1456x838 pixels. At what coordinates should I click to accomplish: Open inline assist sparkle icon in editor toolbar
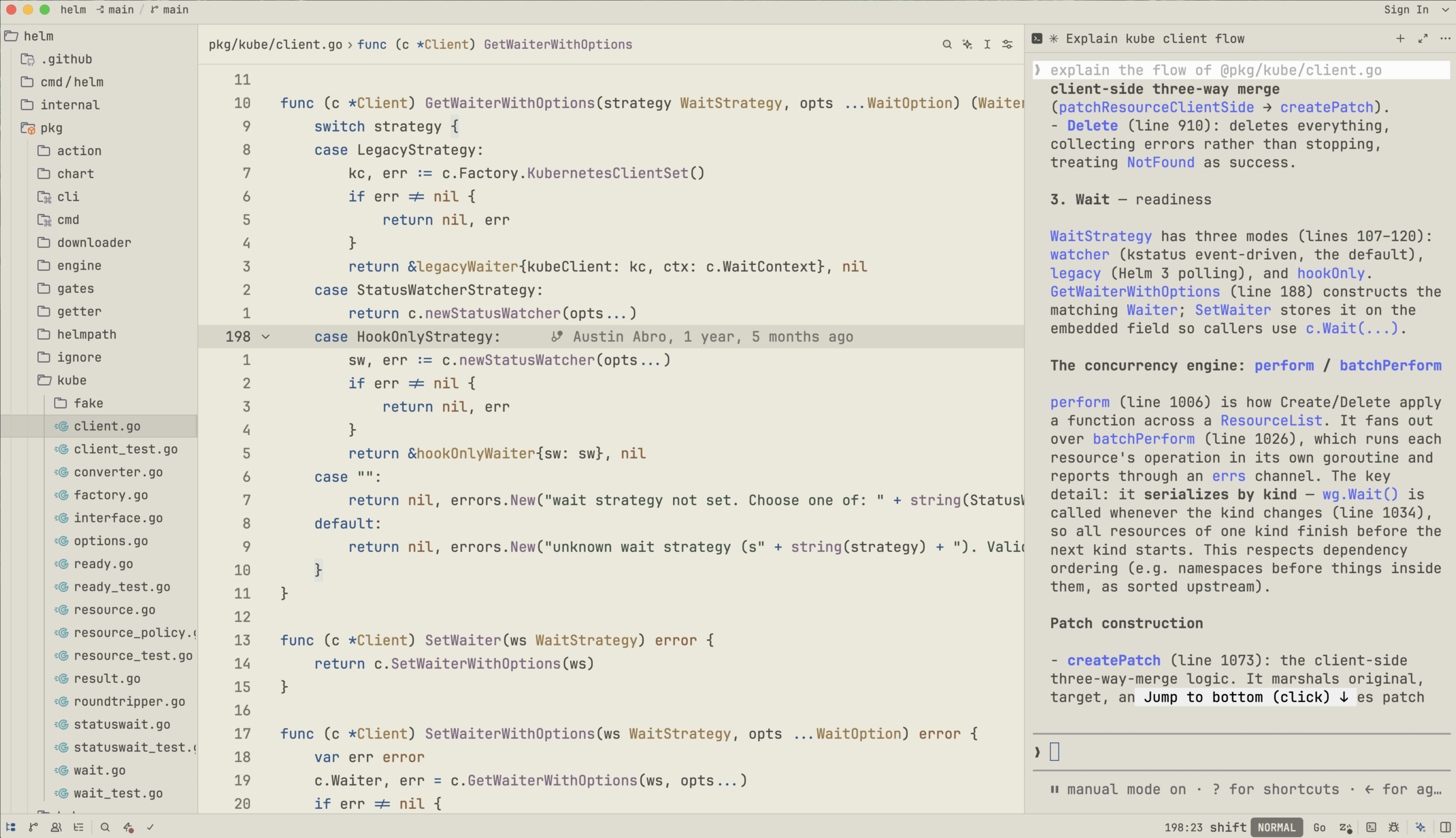coord(967,44)
